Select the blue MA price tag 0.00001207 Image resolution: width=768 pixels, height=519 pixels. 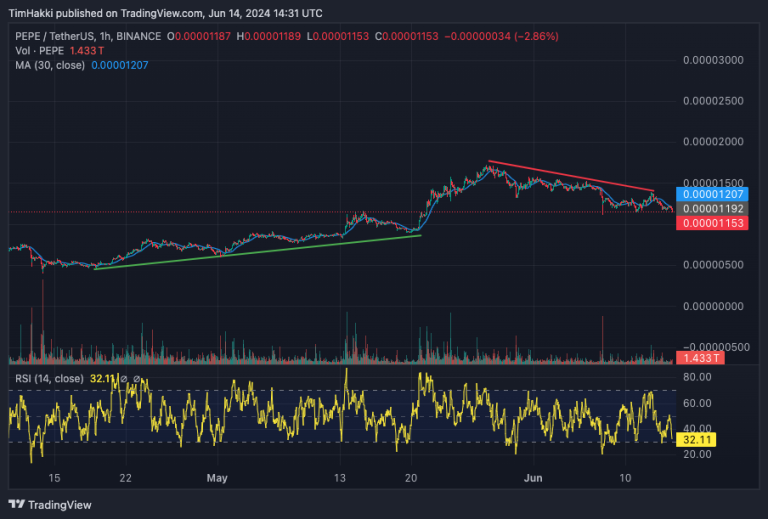pyautogui.click(x=712, y=194)
